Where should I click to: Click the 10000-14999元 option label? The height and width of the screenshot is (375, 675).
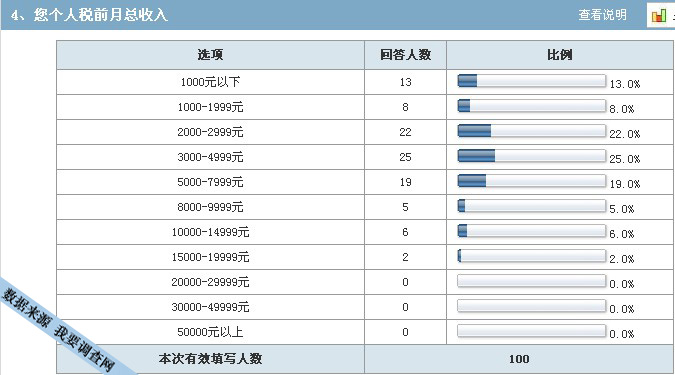(x=211, y=232)
